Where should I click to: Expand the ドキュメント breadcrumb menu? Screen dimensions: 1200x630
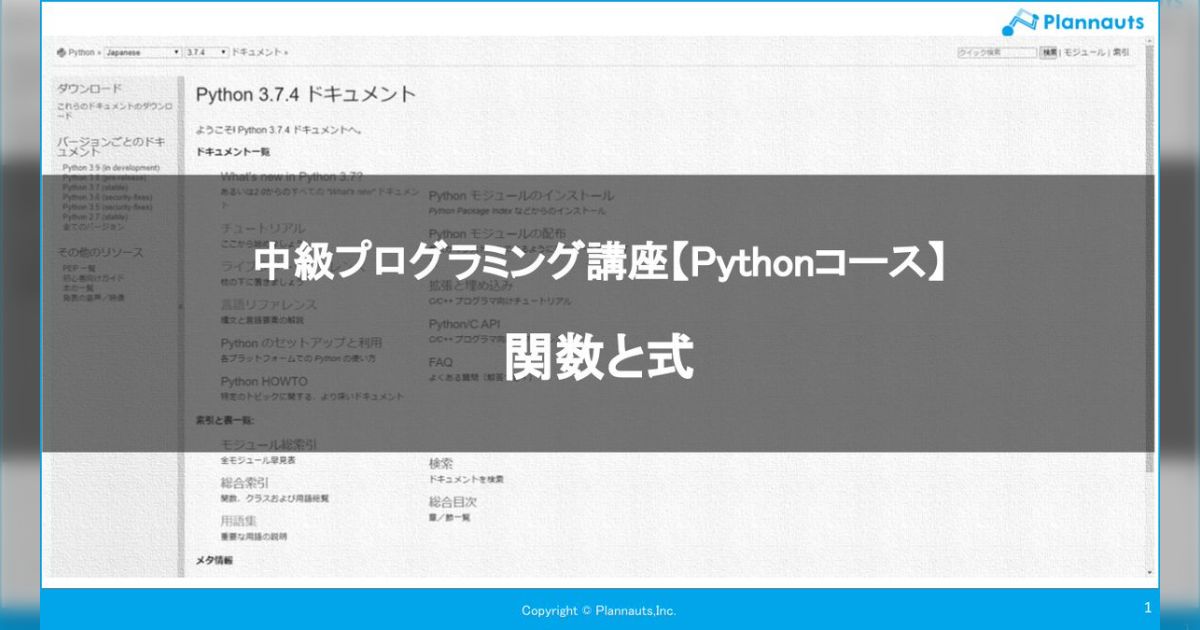[x=255, y=52]
